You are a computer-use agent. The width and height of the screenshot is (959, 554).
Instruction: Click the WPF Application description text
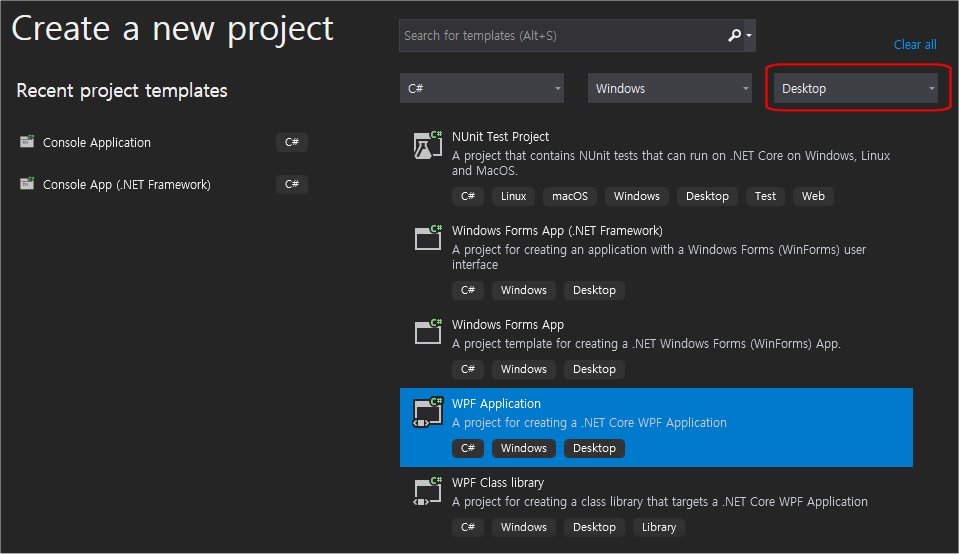[x=589, y=423]
